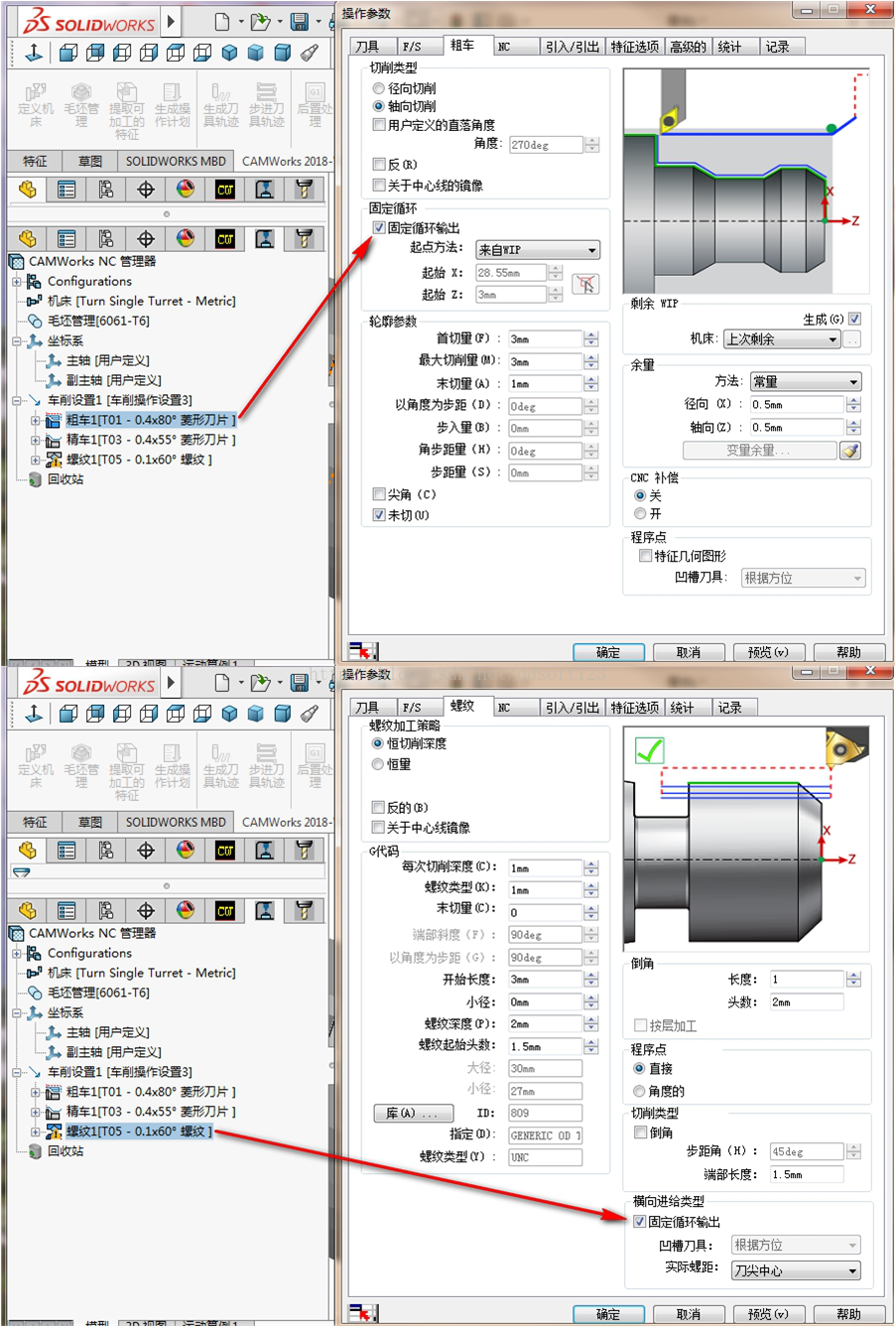896x1327 pixels.
Task: Click 取消 button in the 螺纹 dialog
Action: click(688, 1314)
